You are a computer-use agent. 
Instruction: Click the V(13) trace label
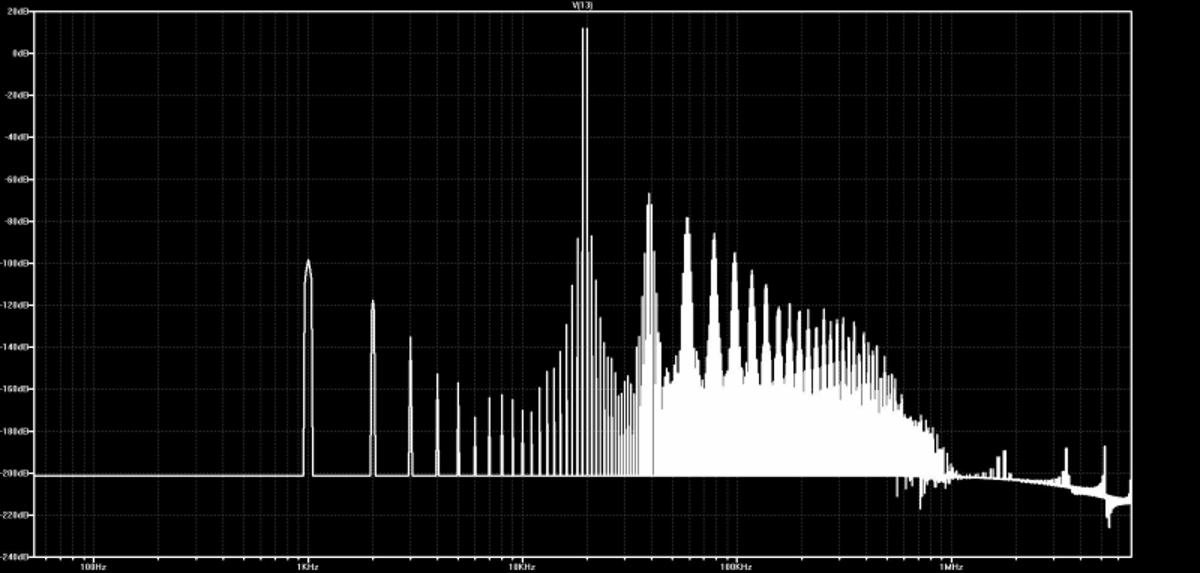point(583,5)
